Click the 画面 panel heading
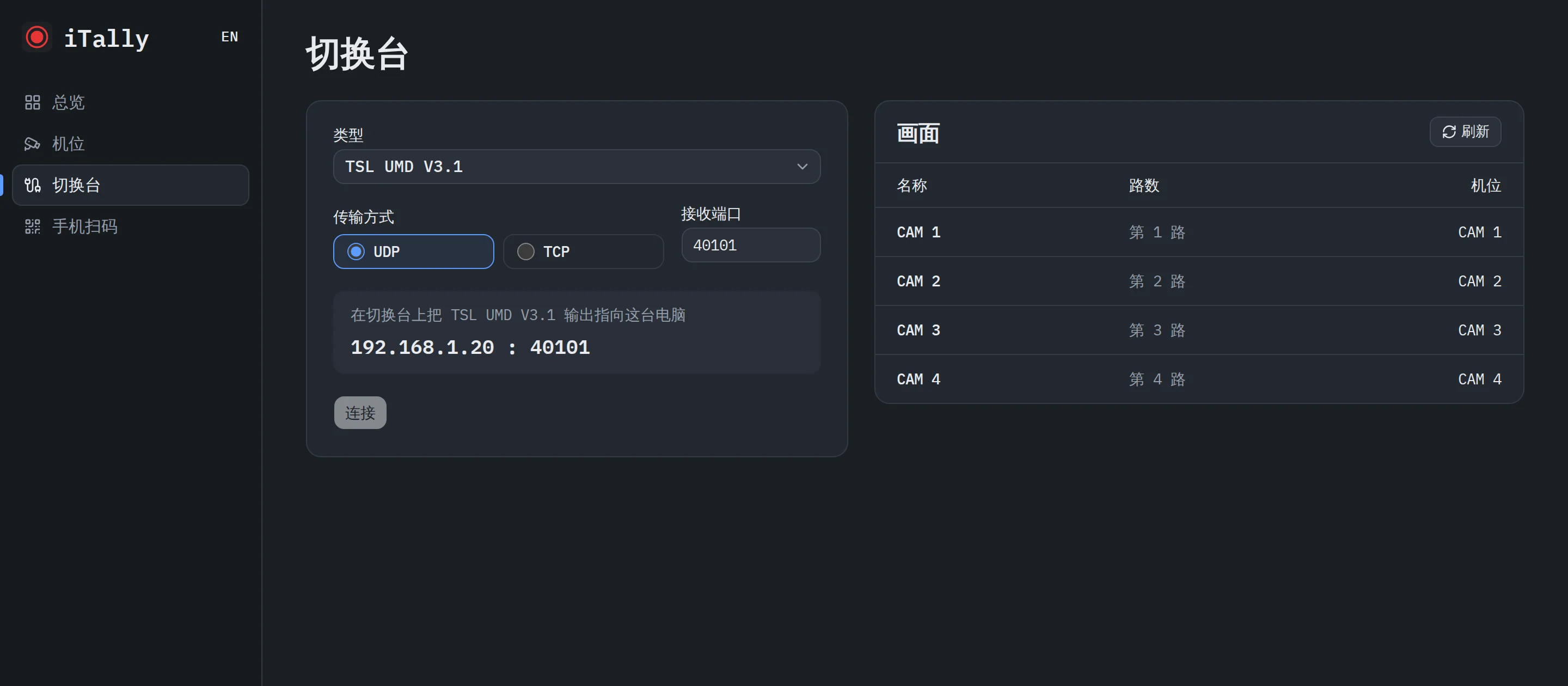1568x686 pixels. click(x=918, y=133)
